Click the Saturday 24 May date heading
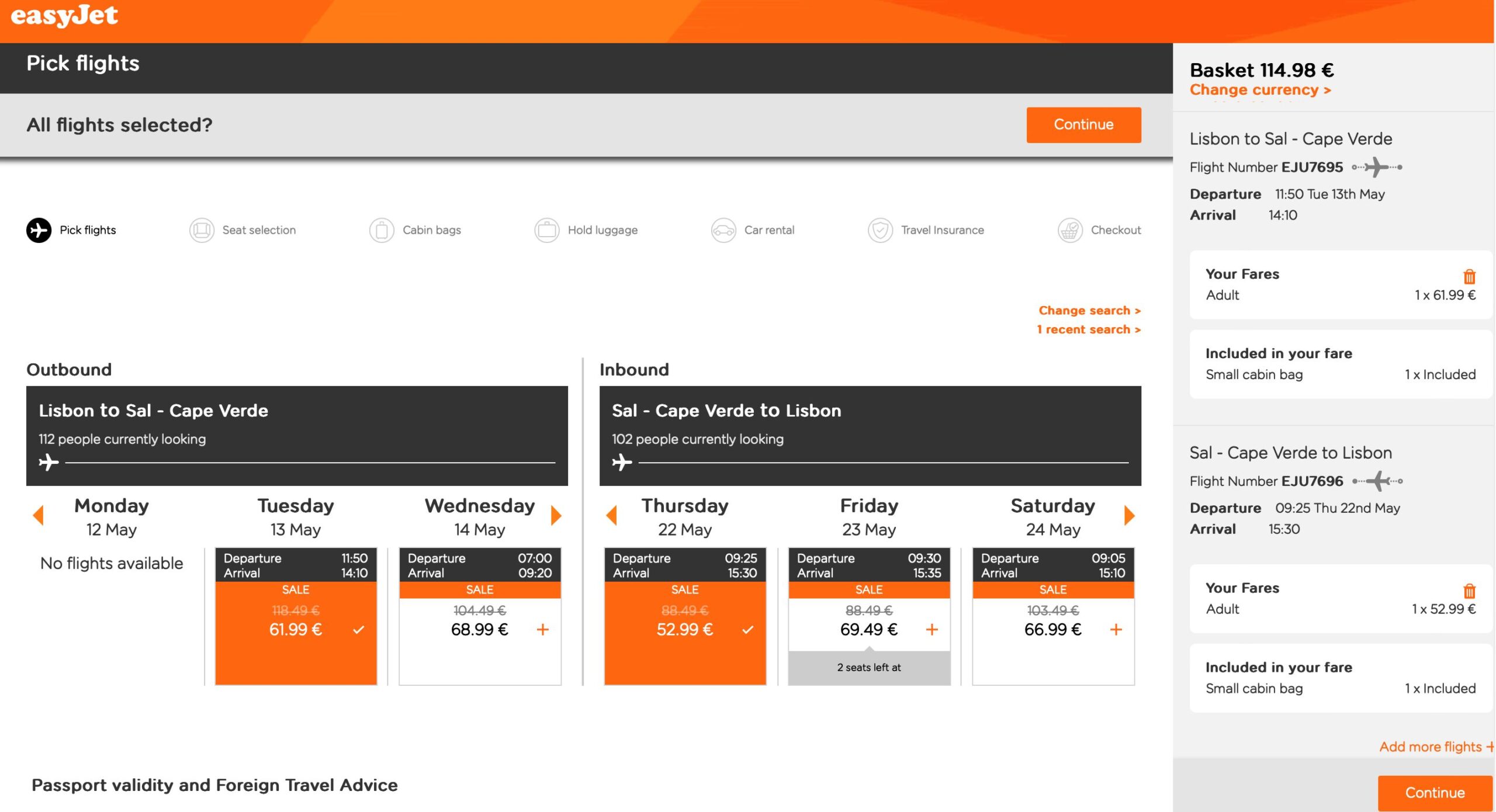Viewport: 1496px width, 812px height. click(x=1053, y=517)
